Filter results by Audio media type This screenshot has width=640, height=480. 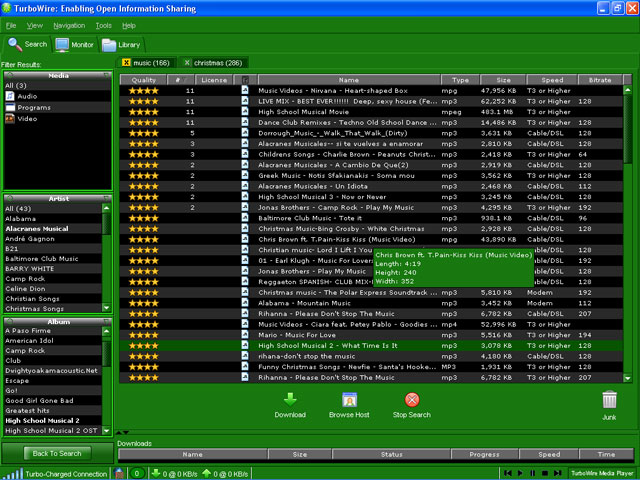(28, 96)
